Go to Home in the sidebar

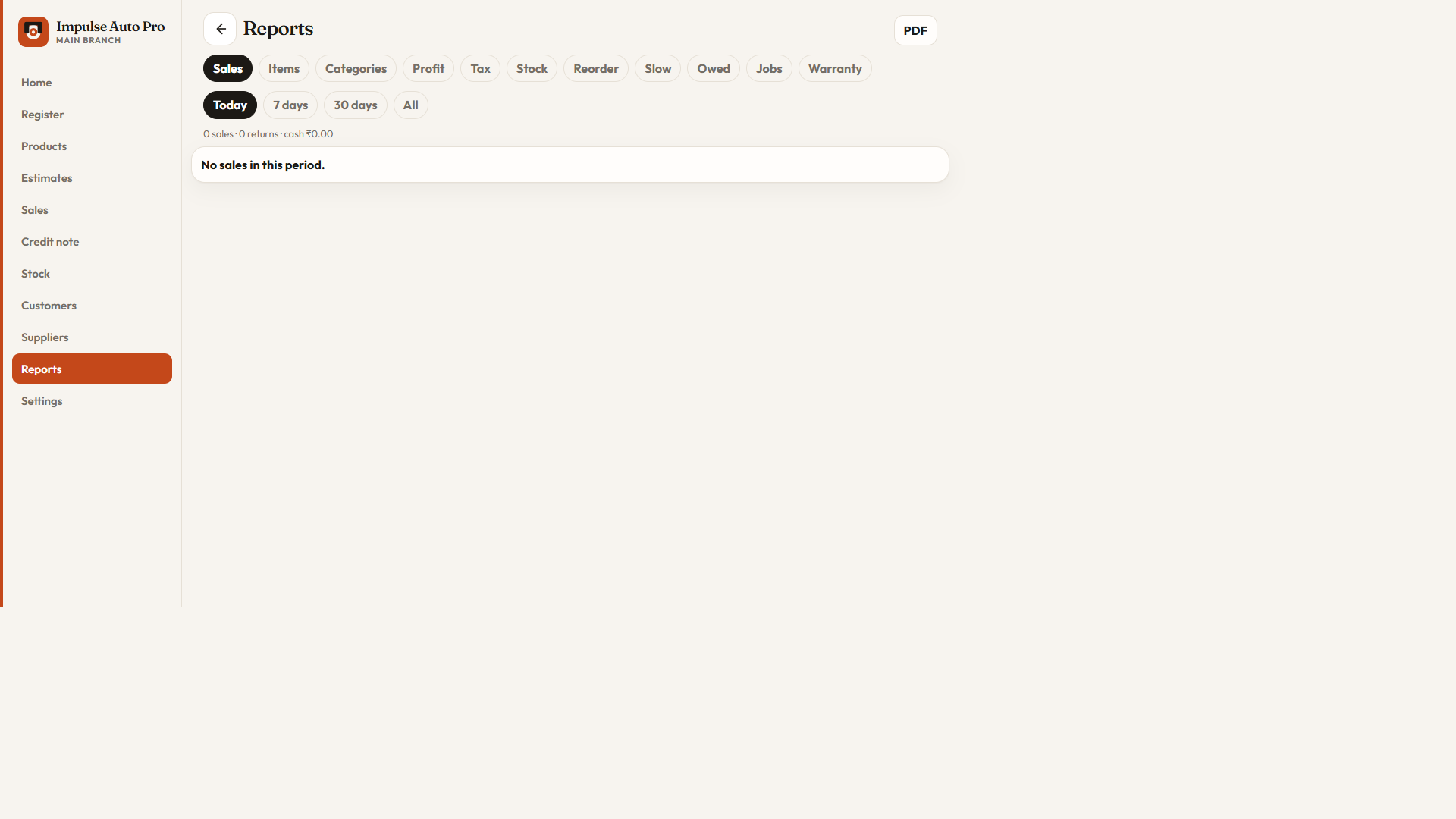[92, 82]
